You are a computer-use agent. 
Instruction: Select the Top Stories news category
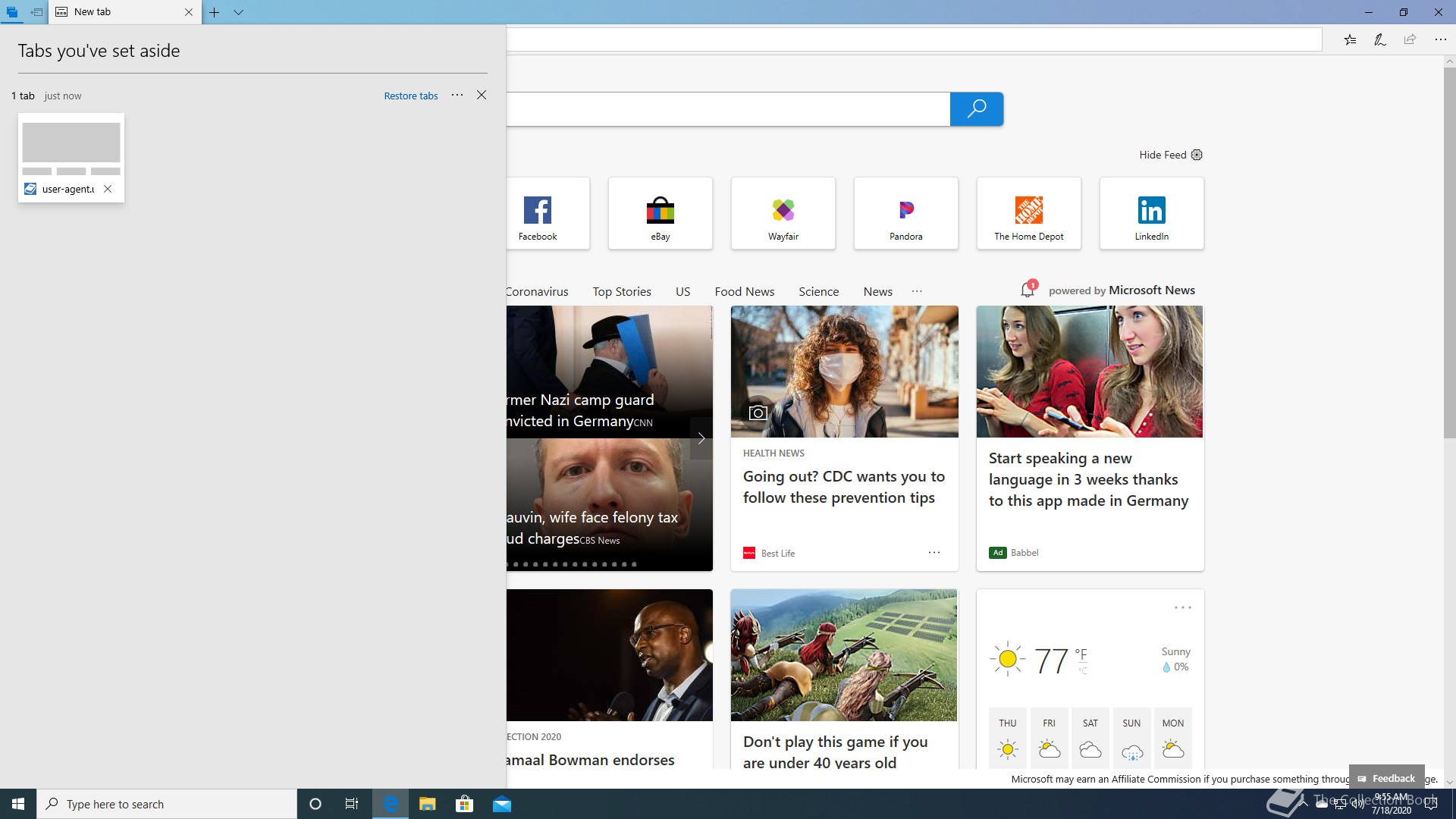622,291
